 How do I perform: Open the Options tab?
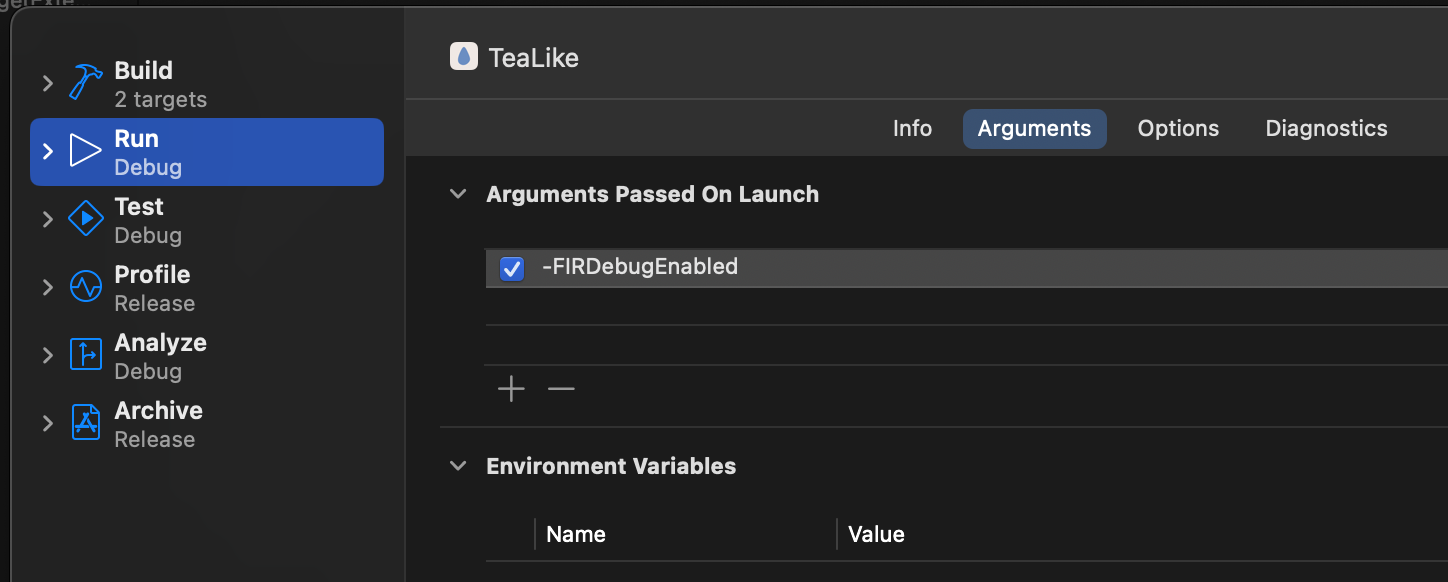(x=1178, y=129)
